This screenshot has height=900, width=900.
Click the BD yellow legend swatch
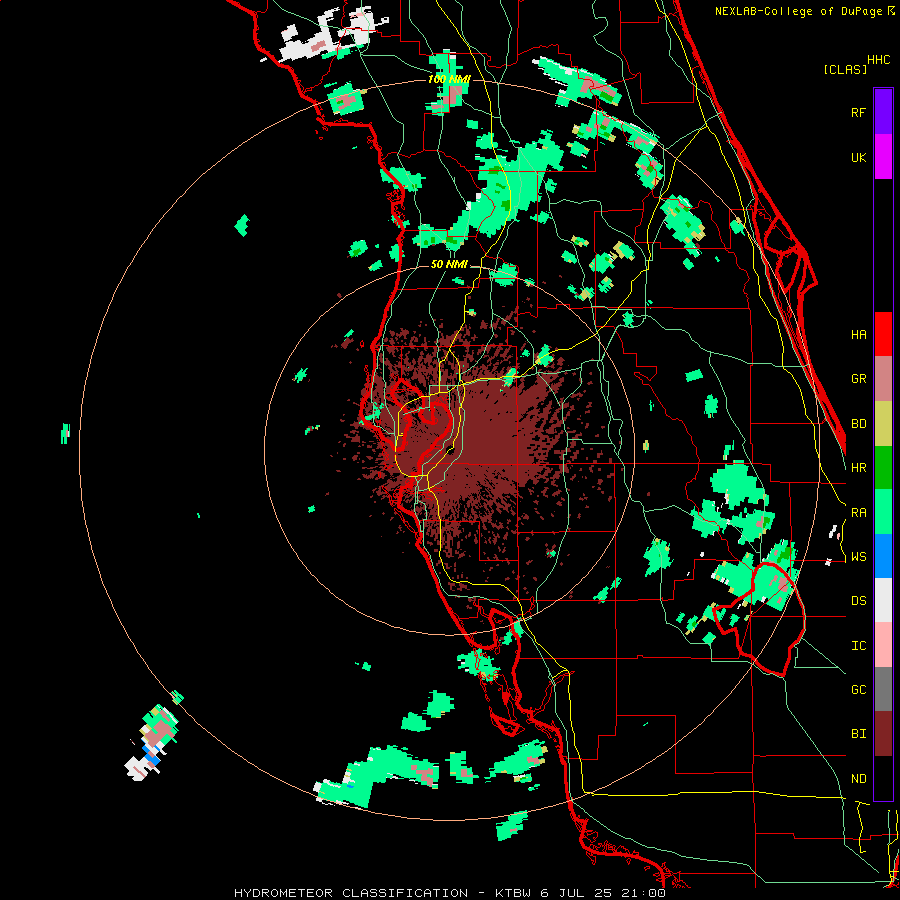coord(883,424)
